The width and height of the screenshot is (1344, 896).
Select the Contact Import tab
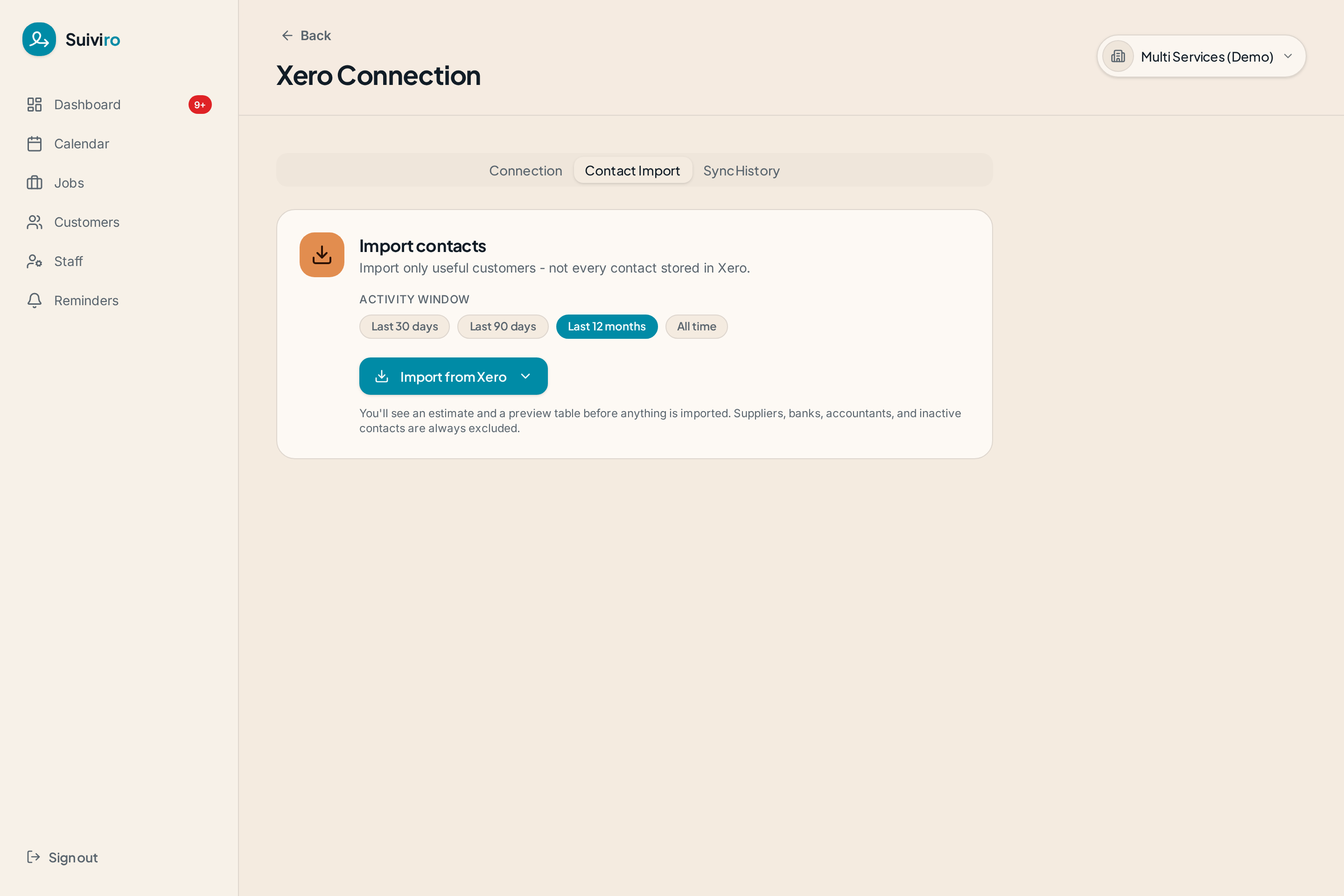[x=633, y=170]
